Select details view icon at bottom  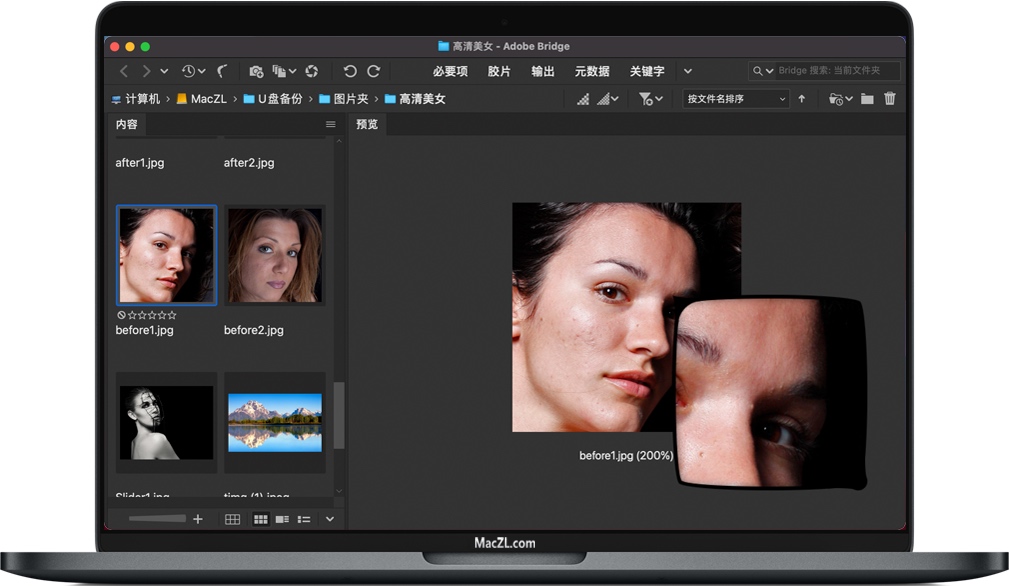click(285, 519)
